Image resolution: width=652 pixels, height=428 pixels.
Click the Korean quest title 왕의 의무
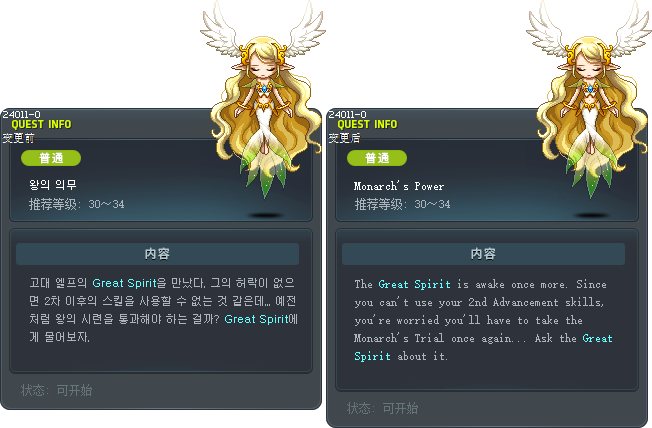pos(52,184)
